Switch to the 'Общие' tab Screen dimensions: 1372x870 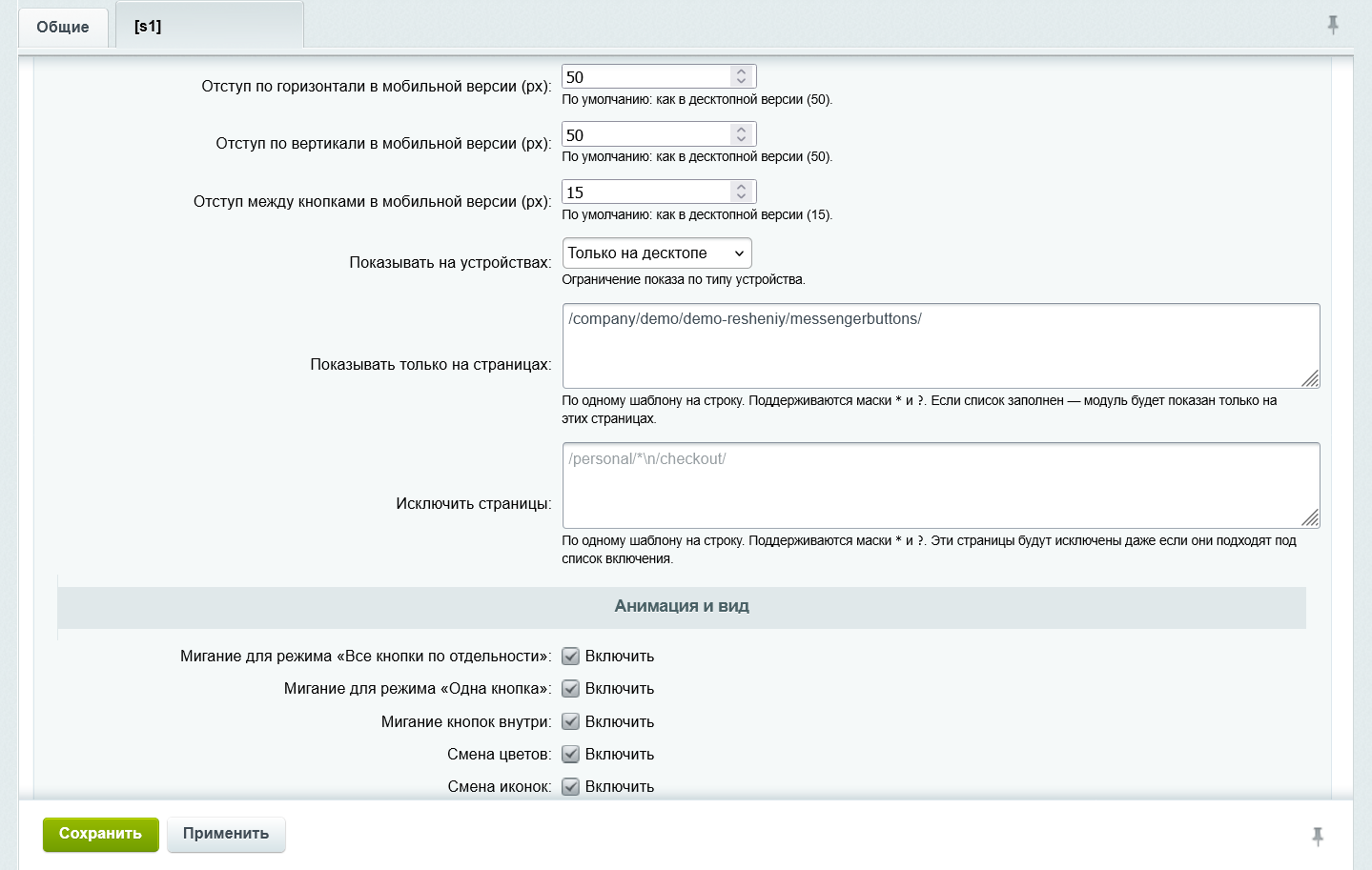[63, 27]
